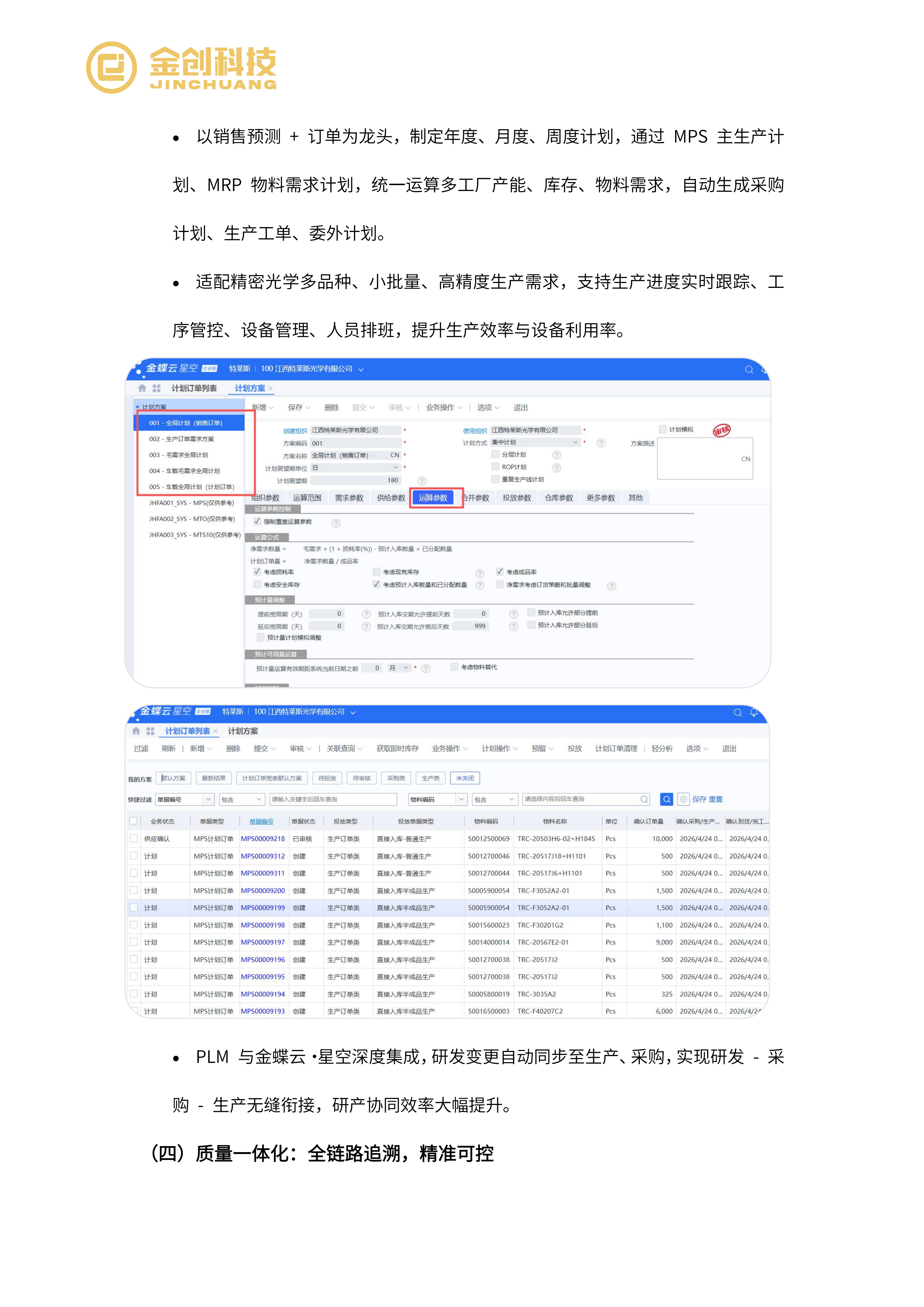Image resolution: width=924 pixels, height=1307 pixels.
Task: Click notification bell in lower screenshot header
Action: pyautogui.click(x=754, y=712)
